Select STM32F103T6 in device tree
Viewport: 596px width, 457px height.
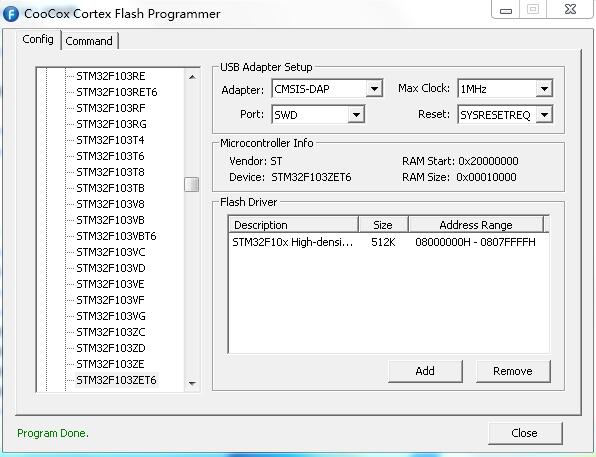pyautogui.click(x=110, y=156)
